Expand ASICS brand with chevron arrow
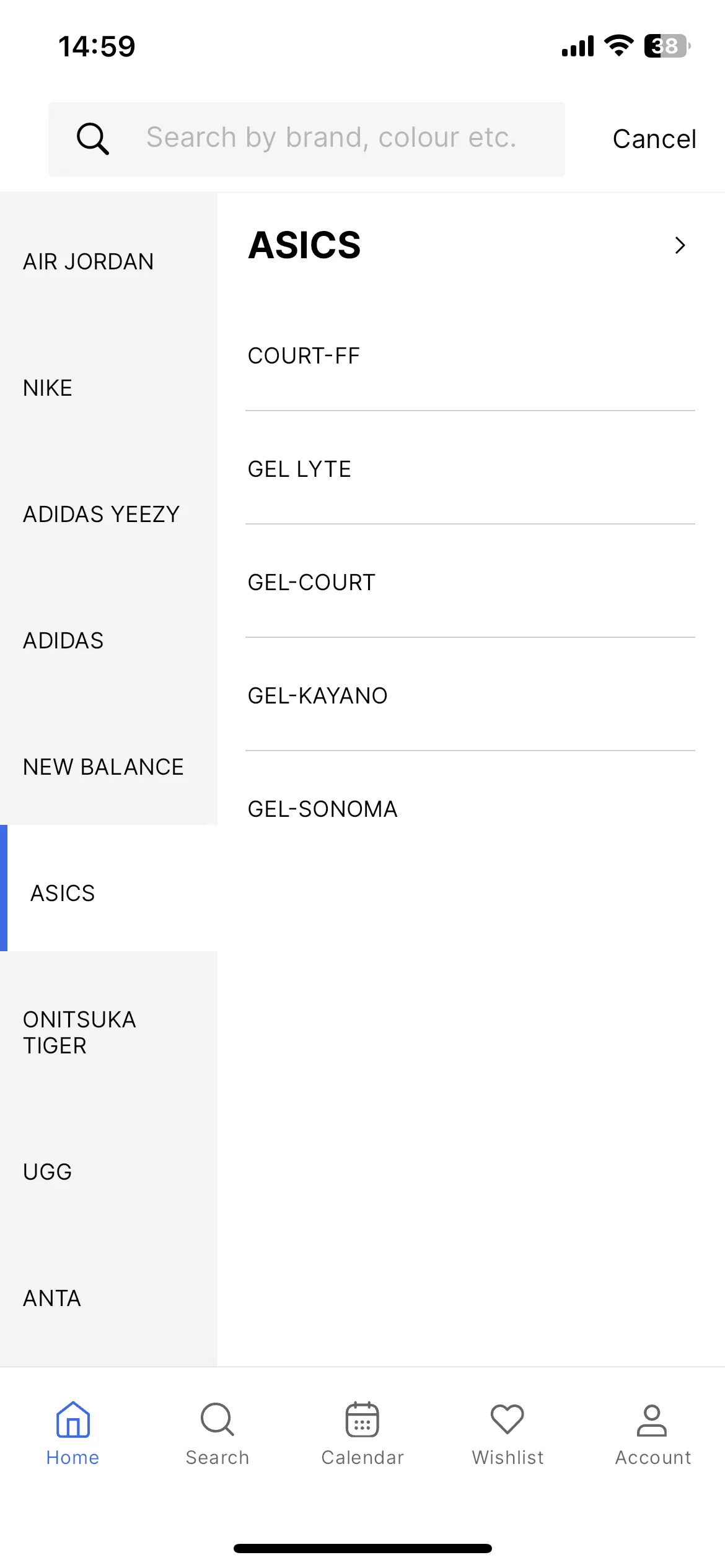Image resolution: width=725 pixels, height=1568 pixels. [x=680, y=245]
